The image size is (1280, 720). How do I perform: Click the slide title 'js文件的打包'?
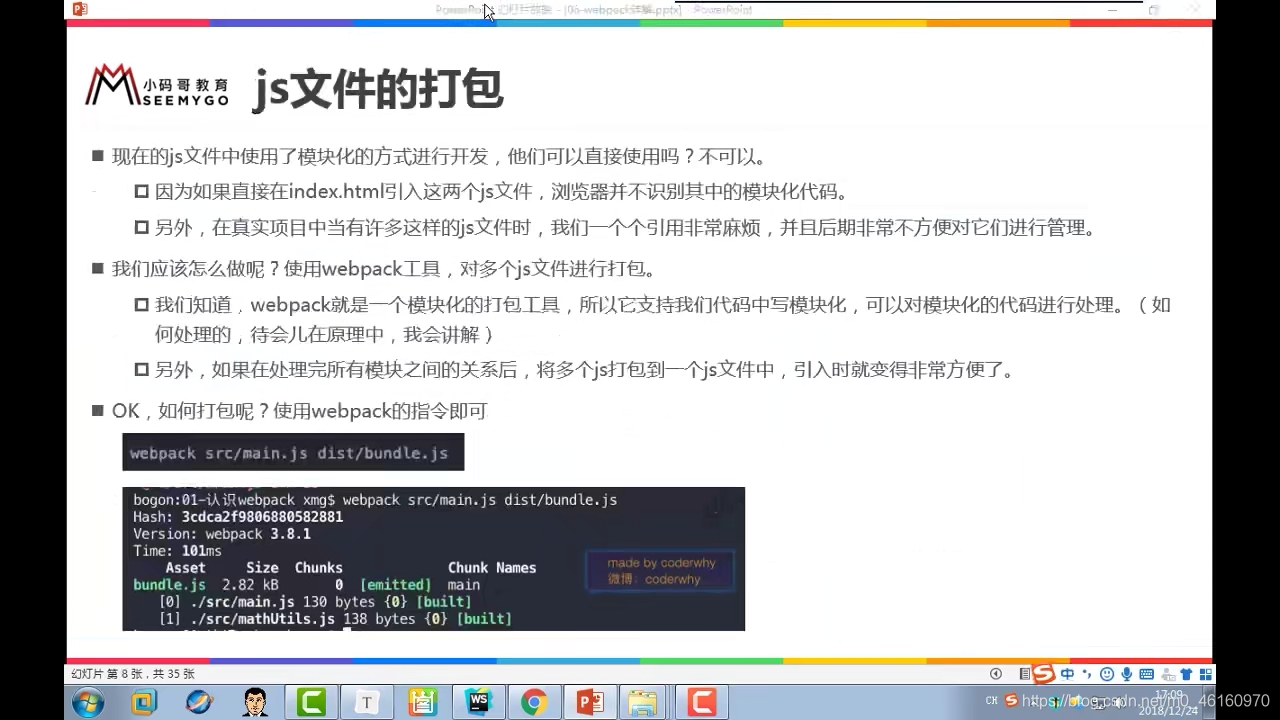pos(378,90)
